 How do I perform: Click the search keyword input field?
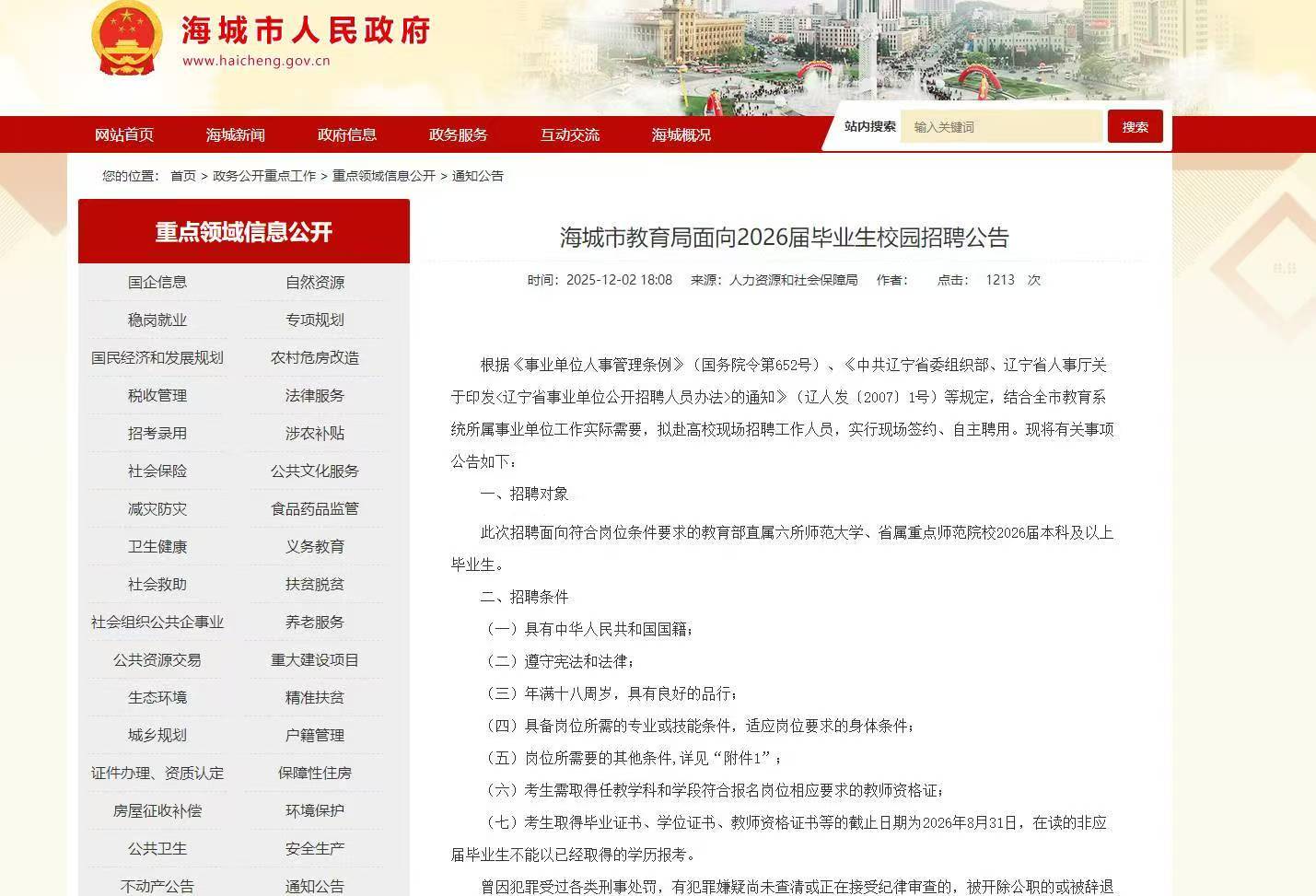click(1001, 126)
